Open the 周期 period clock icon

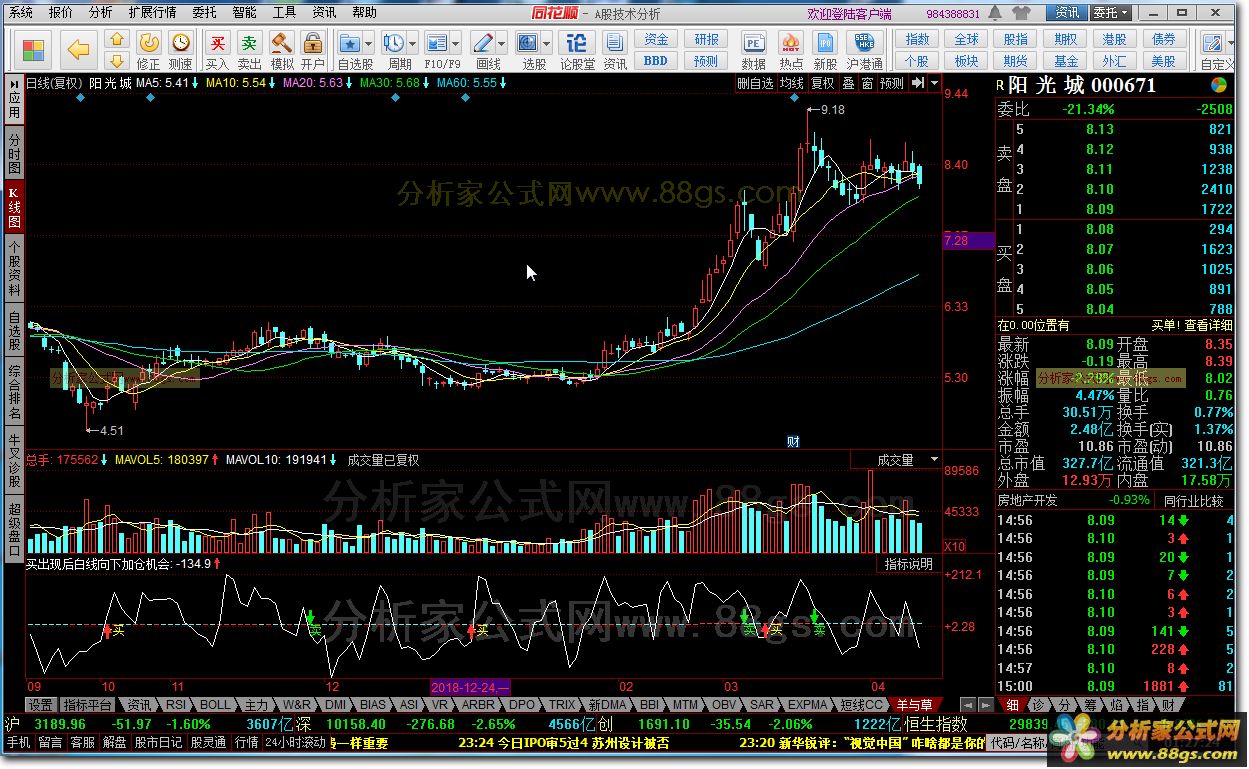tap(393, 44)
